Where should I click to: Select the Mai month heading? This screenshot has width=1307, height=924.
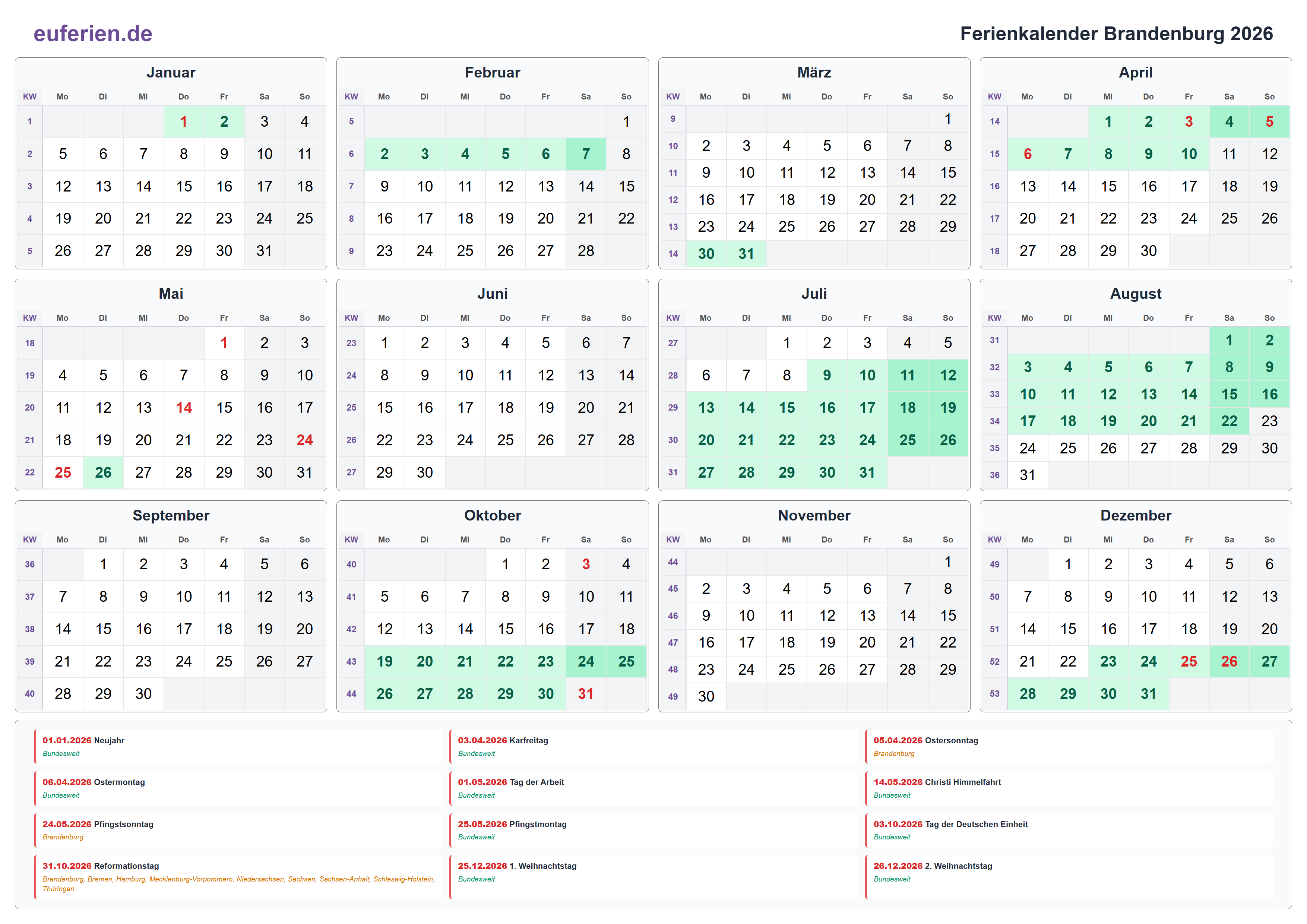(x=171, y=294)
